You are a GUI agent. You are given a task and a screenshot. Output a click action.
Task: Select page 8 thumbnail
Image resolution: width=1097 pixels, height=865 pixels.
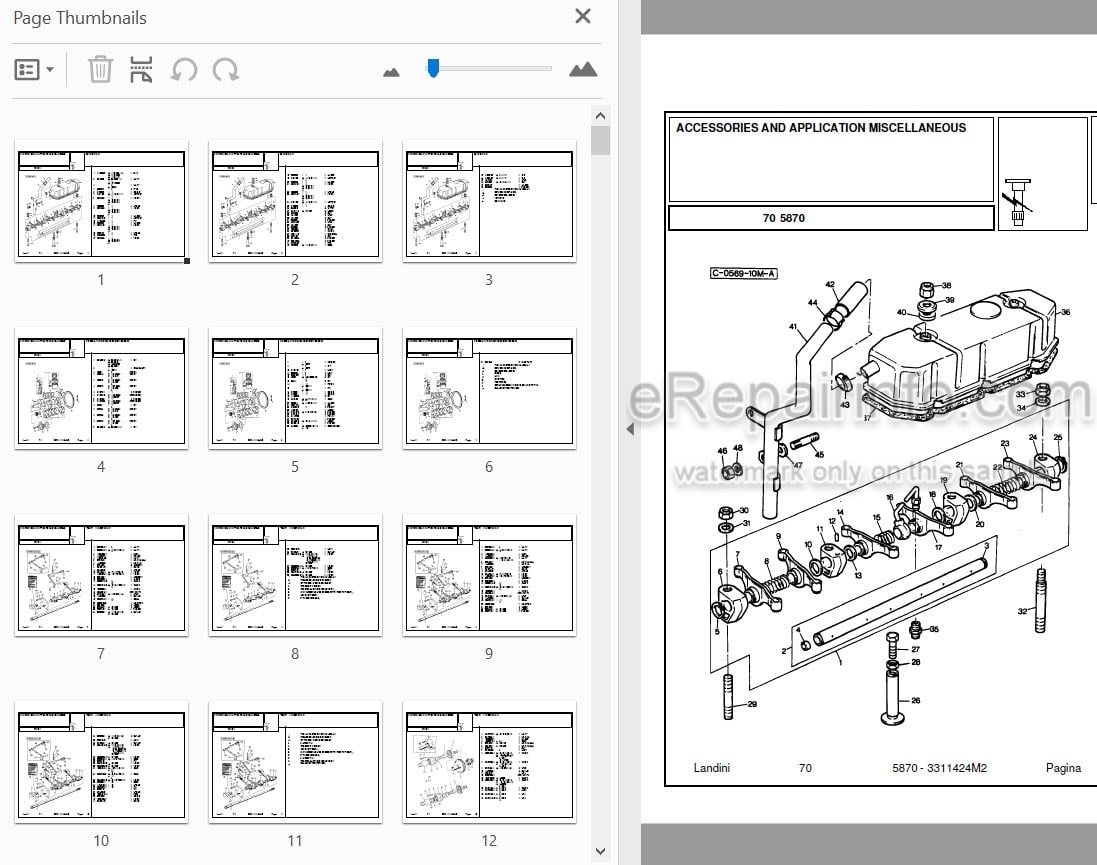295,575
